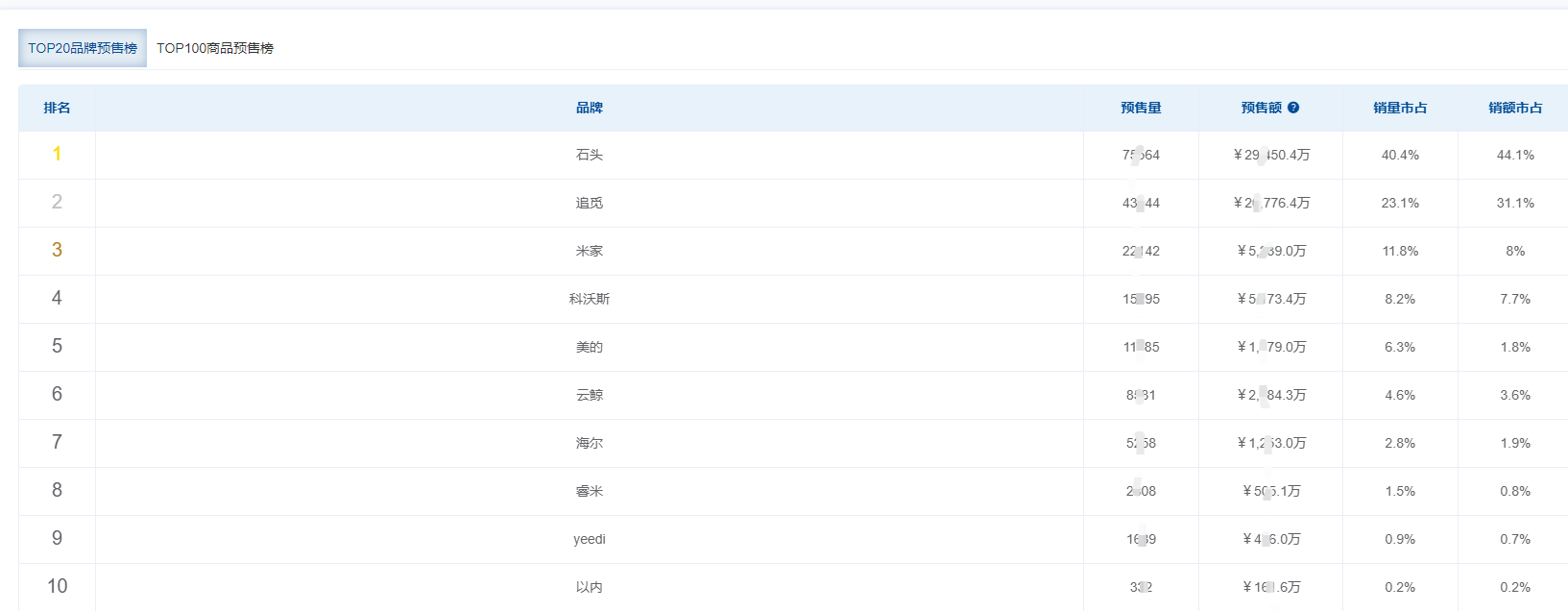
Task: Click 8% sales amount share for 米家
Action: tap(1515, 251)
